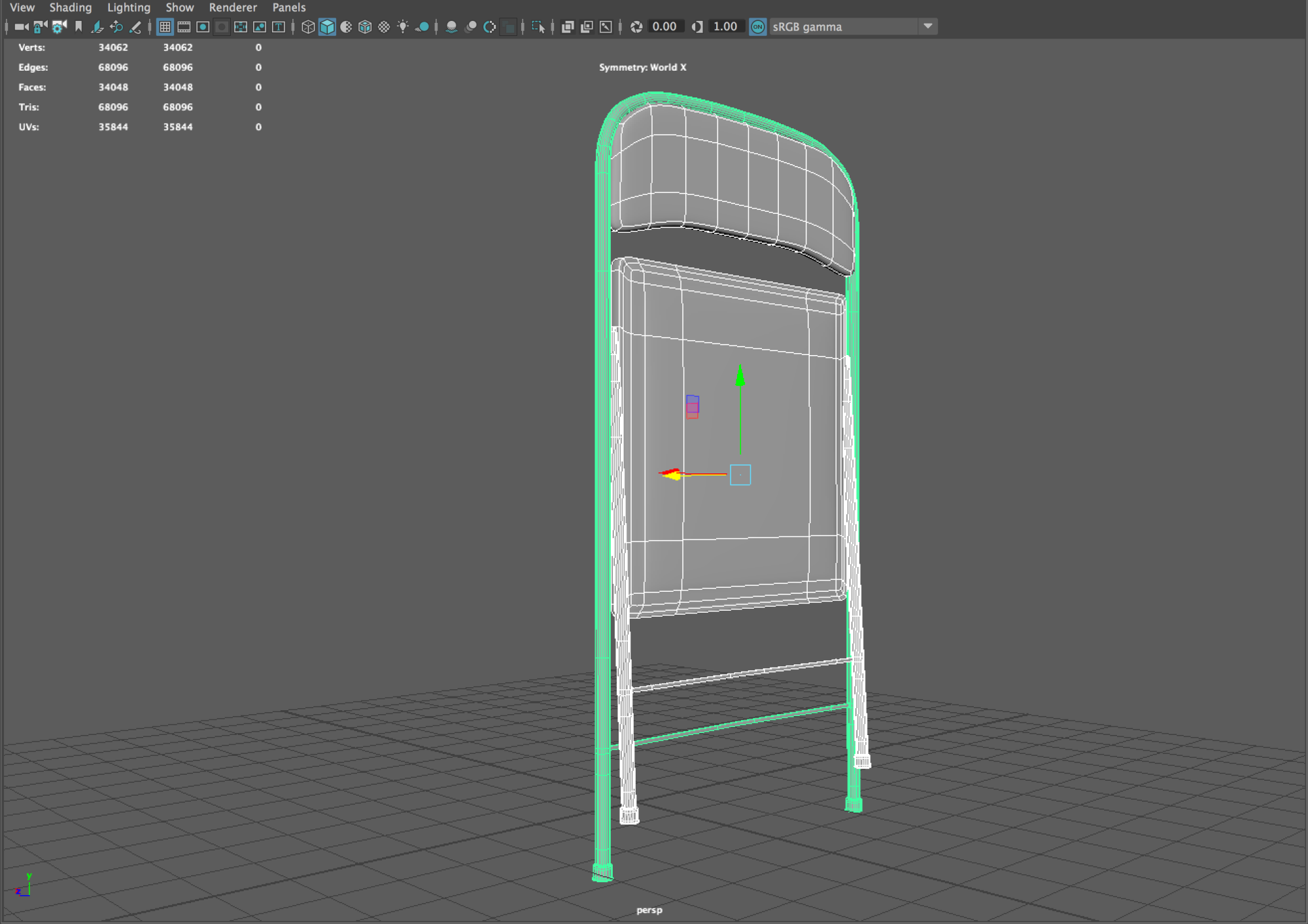Click the Select Camera icon
The image size is (1308, 924).
[22, 27]
